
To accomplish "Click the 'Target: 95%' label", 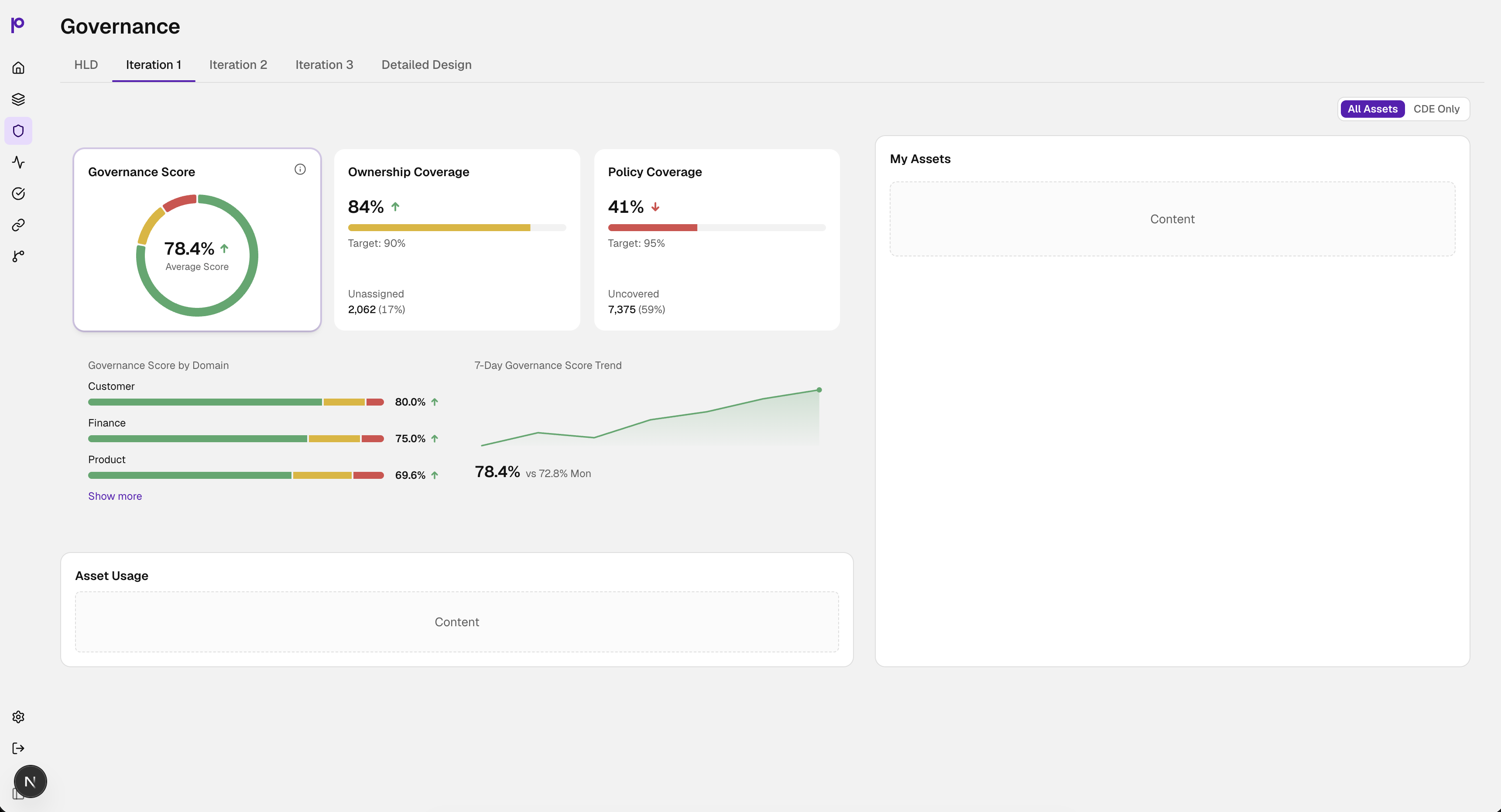I will tap(636, 243).
